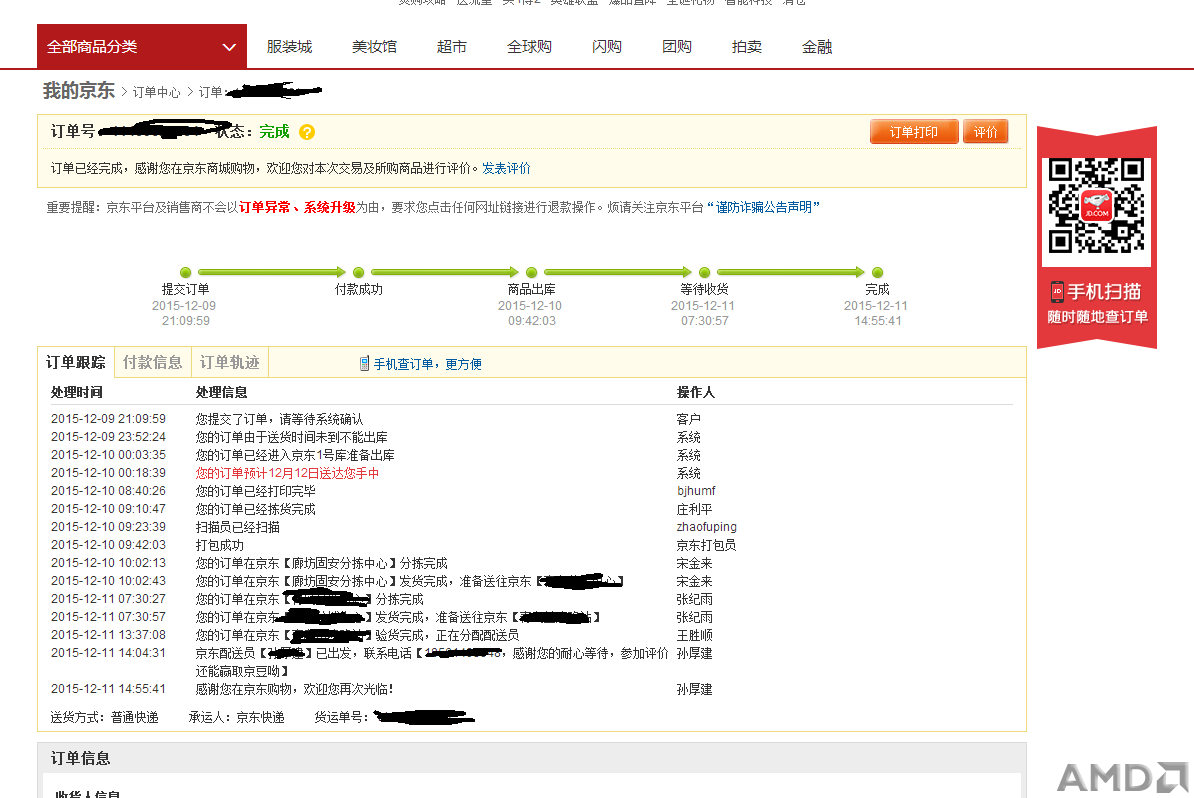Click the 您的订单已经打印完毕 entry
The height and width of the screenshot is (798, 1194).
coord(255,491)
